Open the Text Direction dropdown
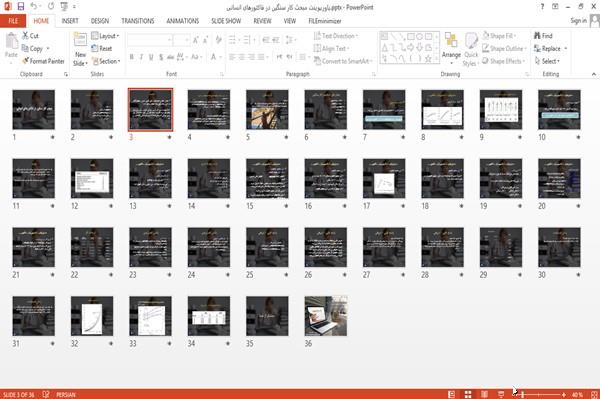 coord(336,36)
